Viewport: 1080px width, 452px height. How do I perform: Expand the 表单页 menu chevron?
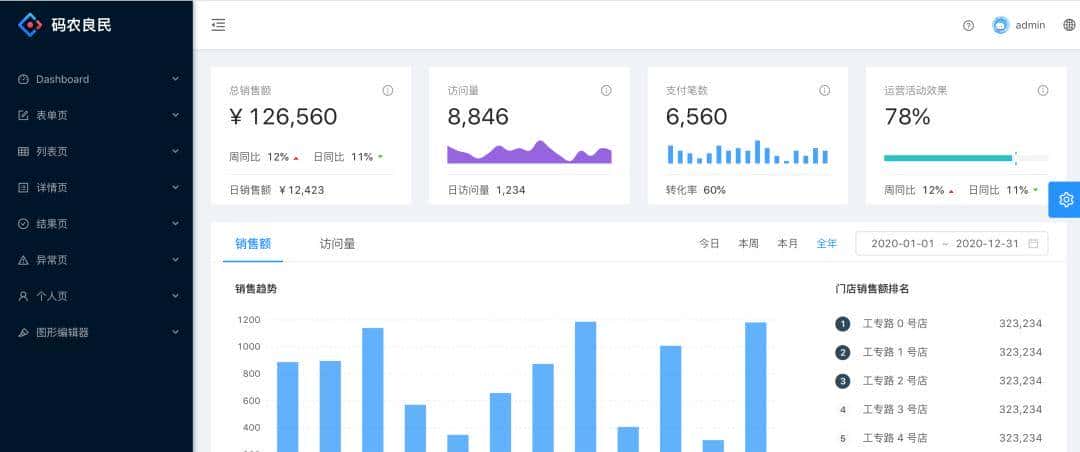click(176, 115)
